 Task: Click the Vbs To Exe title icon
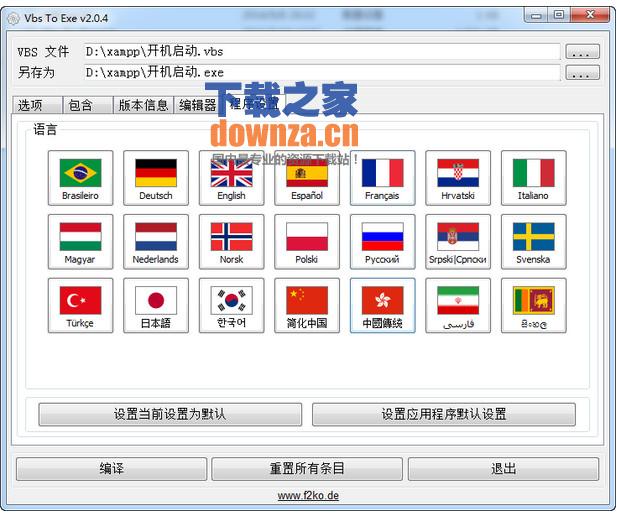pos(13,18)
